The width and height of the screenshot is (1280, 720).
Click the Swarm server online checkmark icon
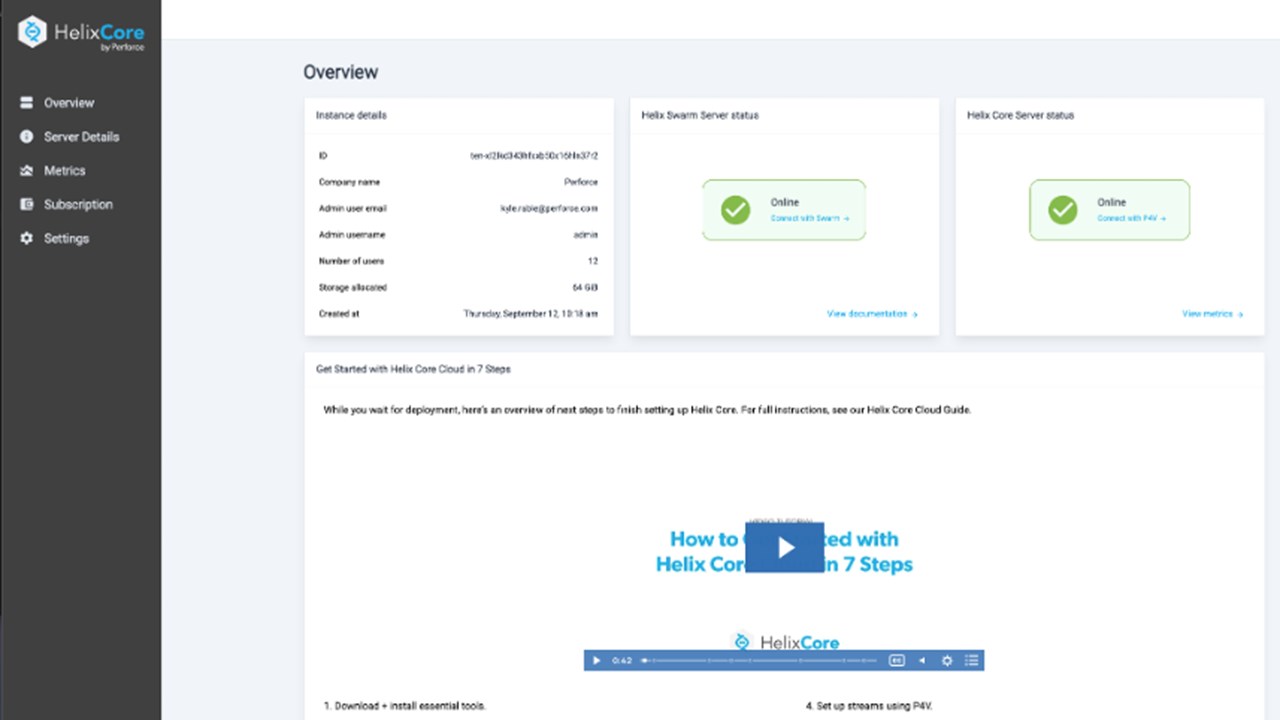click(x=736, y=210)
